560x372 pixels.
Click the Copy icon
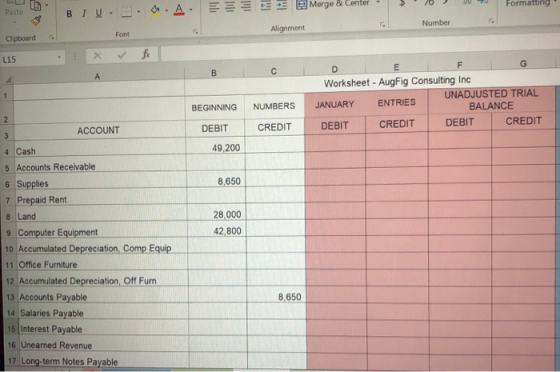(x=35, y=5)
